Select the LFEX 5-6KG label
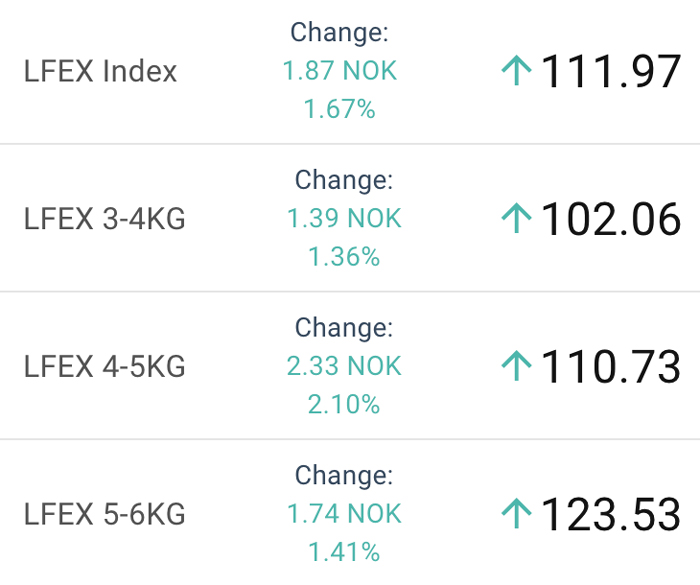Image resolution: width=700 pixels, height=585 pixels. 104,514
